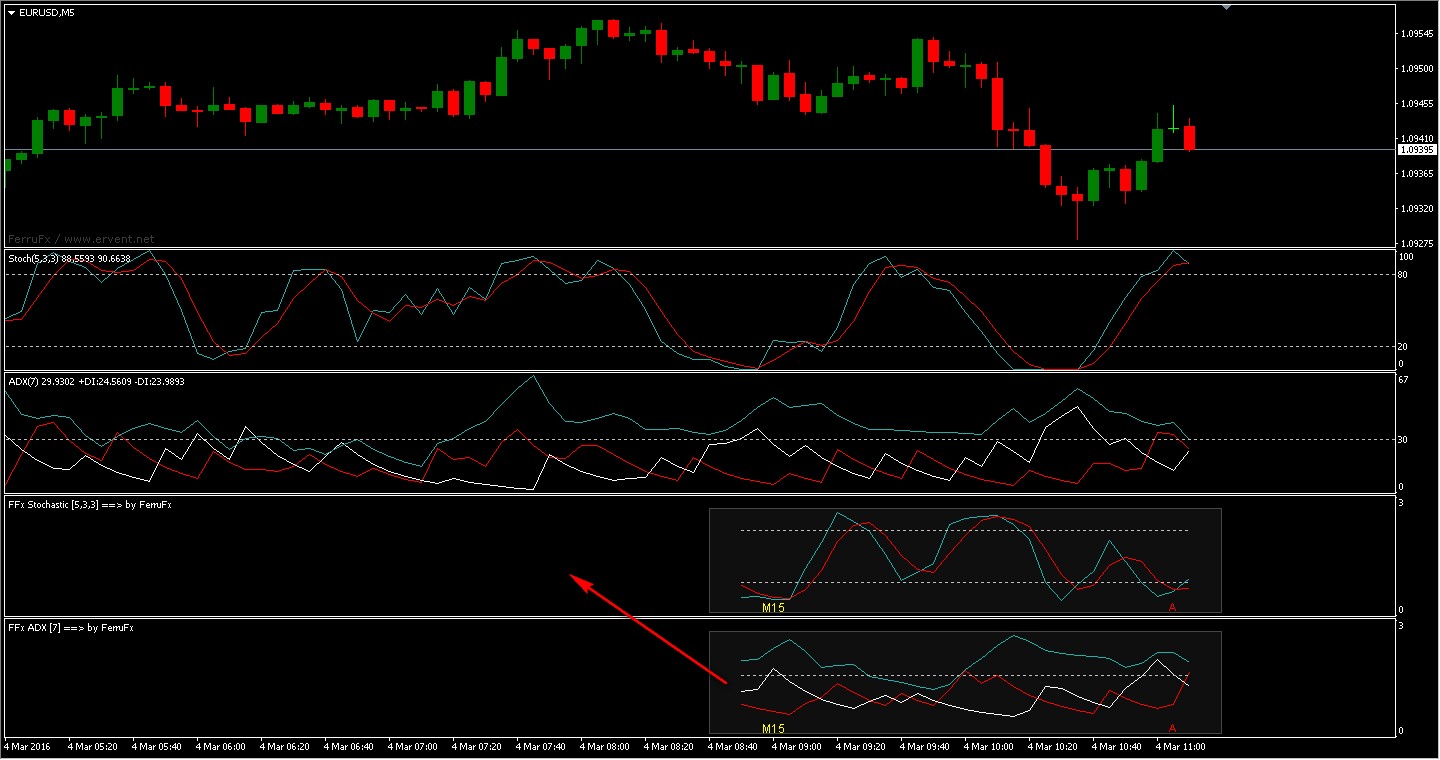Click the 4 Mar 07:20 time label
This screenshot has width=1440, height=760.
point(476,746)
